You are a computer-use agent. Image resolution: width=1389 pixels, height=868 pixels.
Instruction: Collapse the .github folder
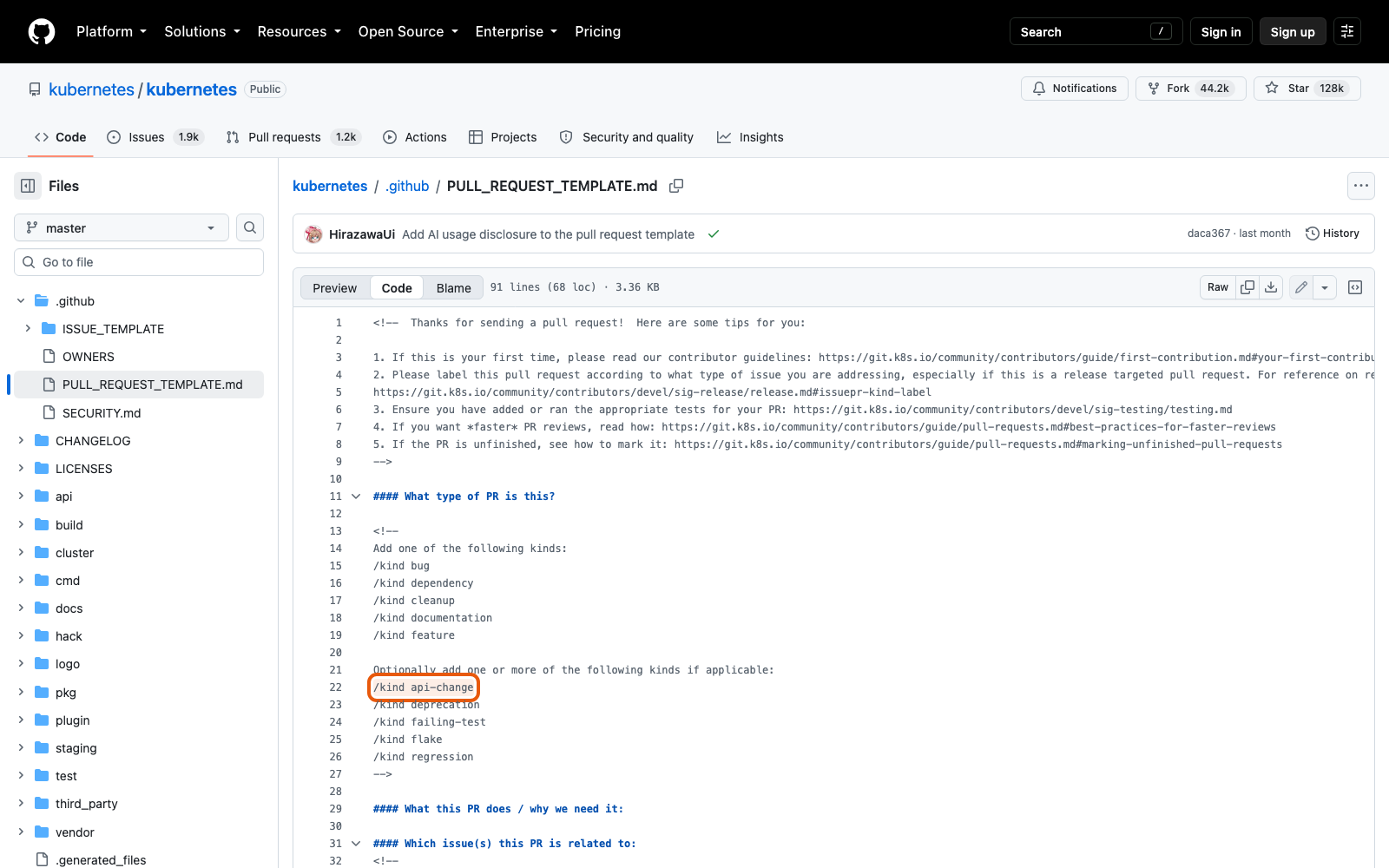[x=21, y=301]
